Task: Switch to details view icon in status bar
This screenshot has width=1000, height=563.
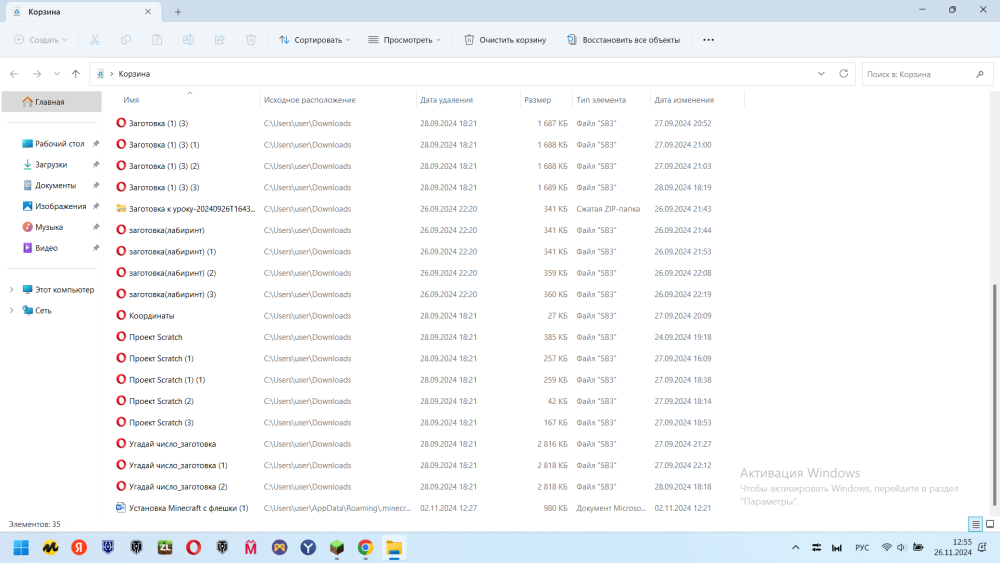Action: point(976,524)
